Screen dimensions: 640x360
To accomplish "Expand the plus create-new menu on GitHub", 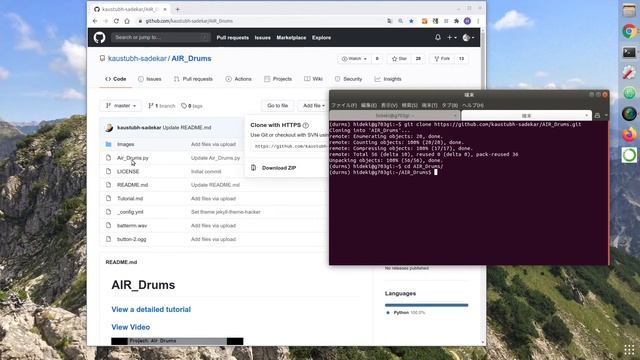I will 451,38.
